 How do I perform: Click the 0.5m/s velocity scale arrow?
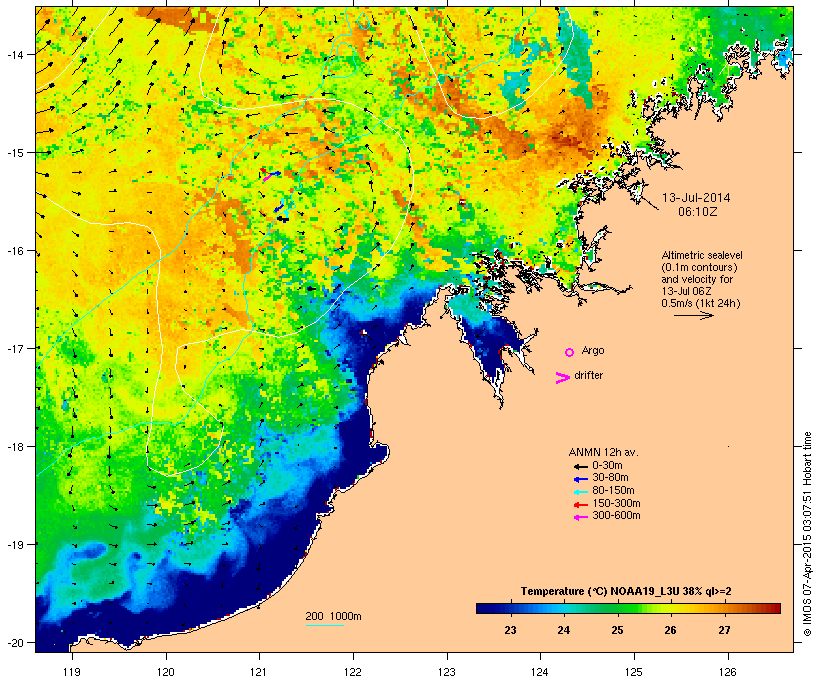pyautogui.click(x=693, y=315)
